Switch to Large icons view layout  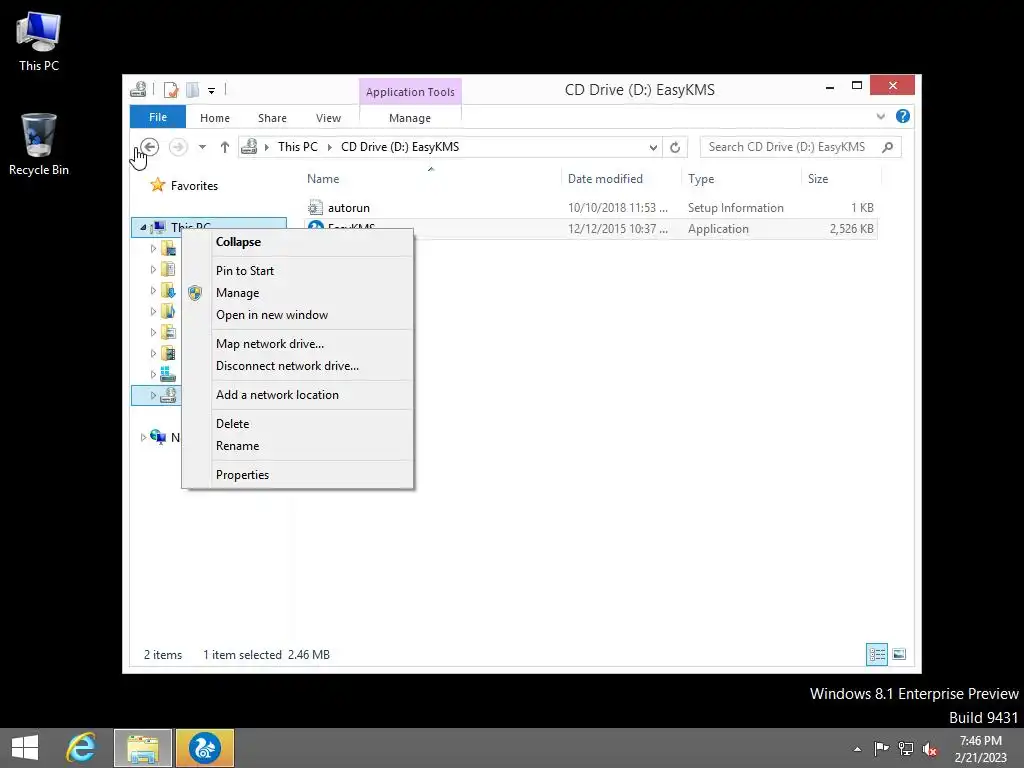click(899, 654)
